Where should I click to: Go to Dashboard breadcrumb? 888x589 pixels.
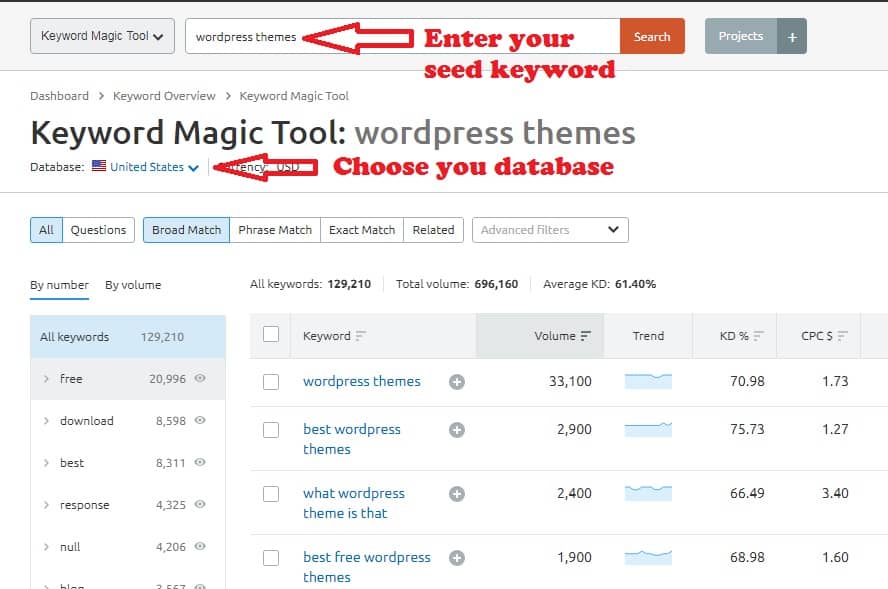point(59,96)
